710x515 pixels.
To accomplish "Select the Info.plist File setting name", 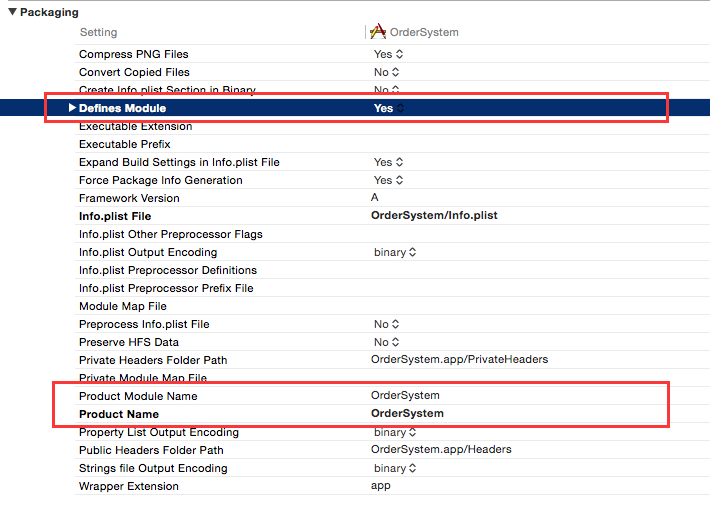I will pyautogui.click(x=115, y=216).
